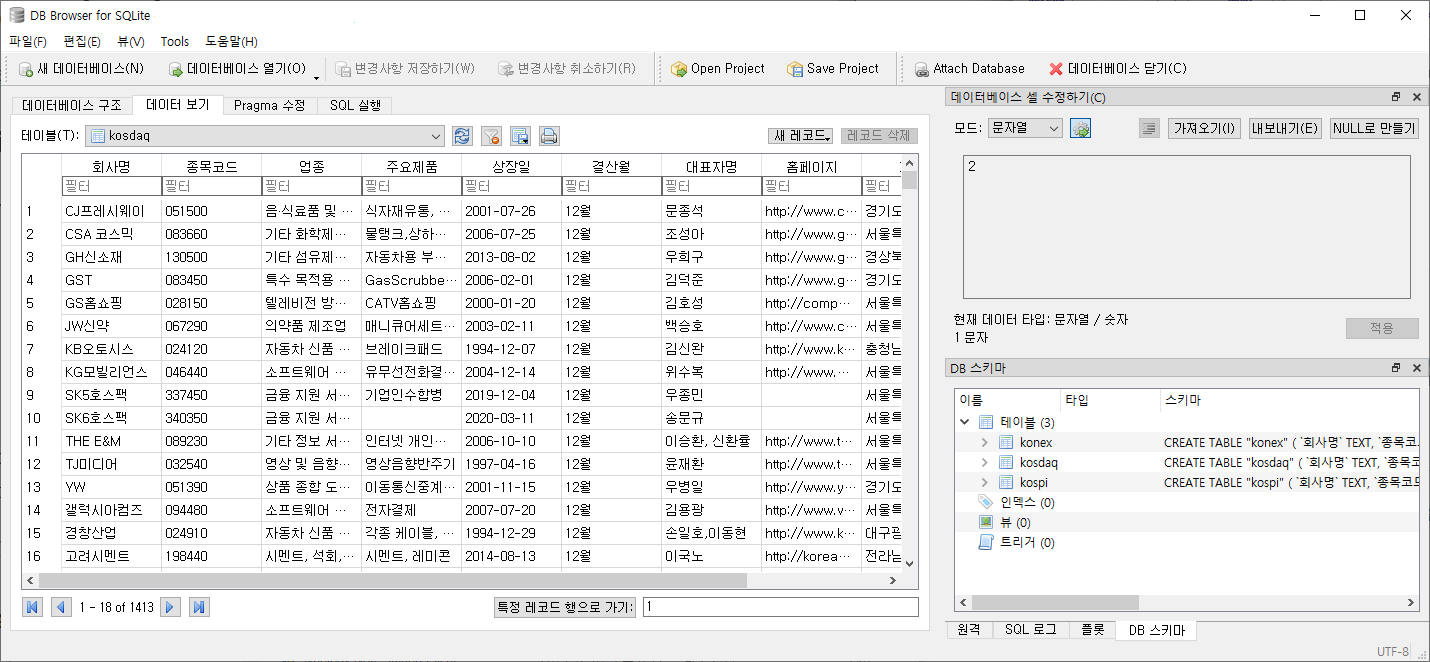Switch to the SQL 로그 bottom tab
The height and width of the screenshot is (662, 1430).
coord(1030,630)
